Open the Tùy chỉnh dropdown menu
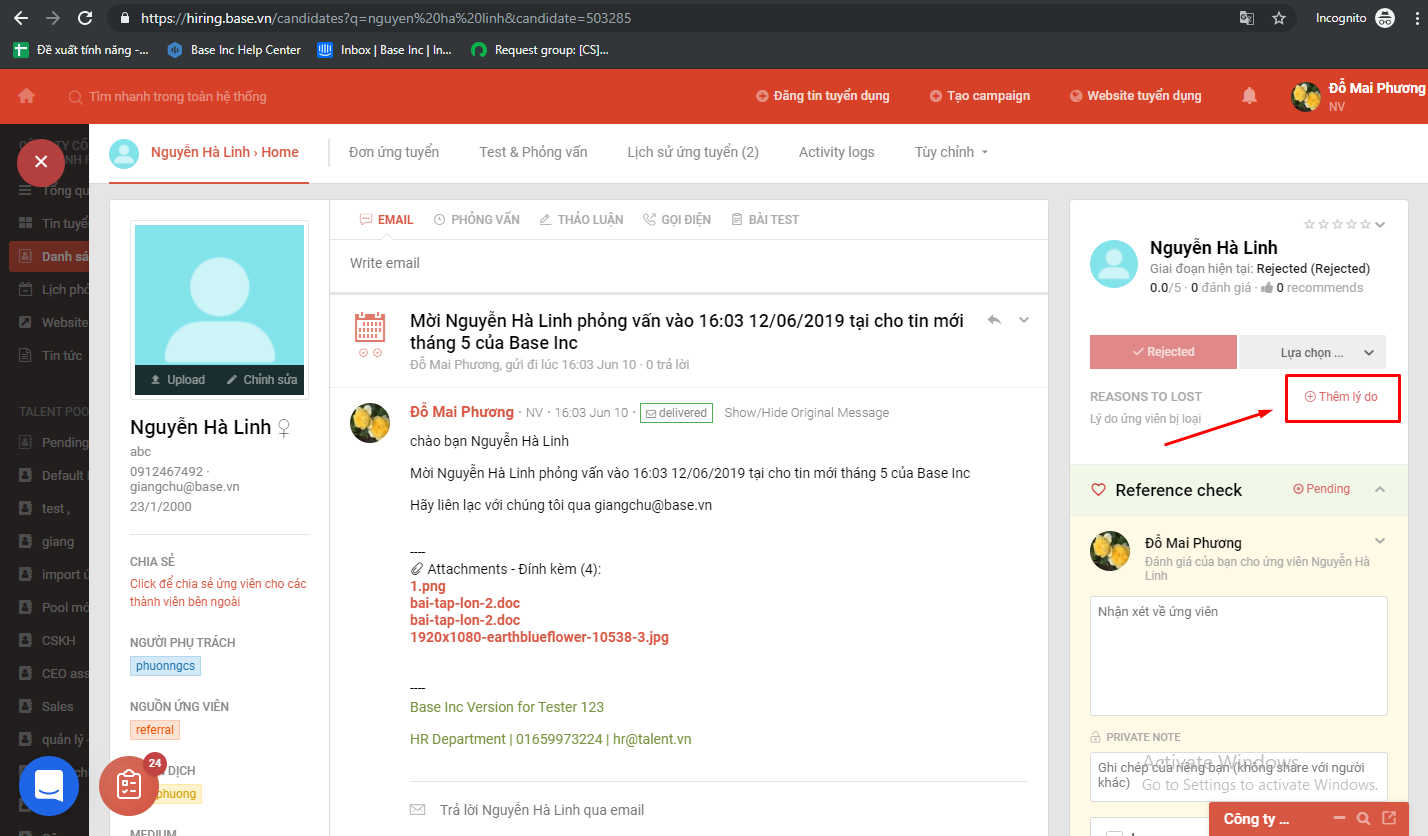The image size is (1428, 836). coord(951,152)
